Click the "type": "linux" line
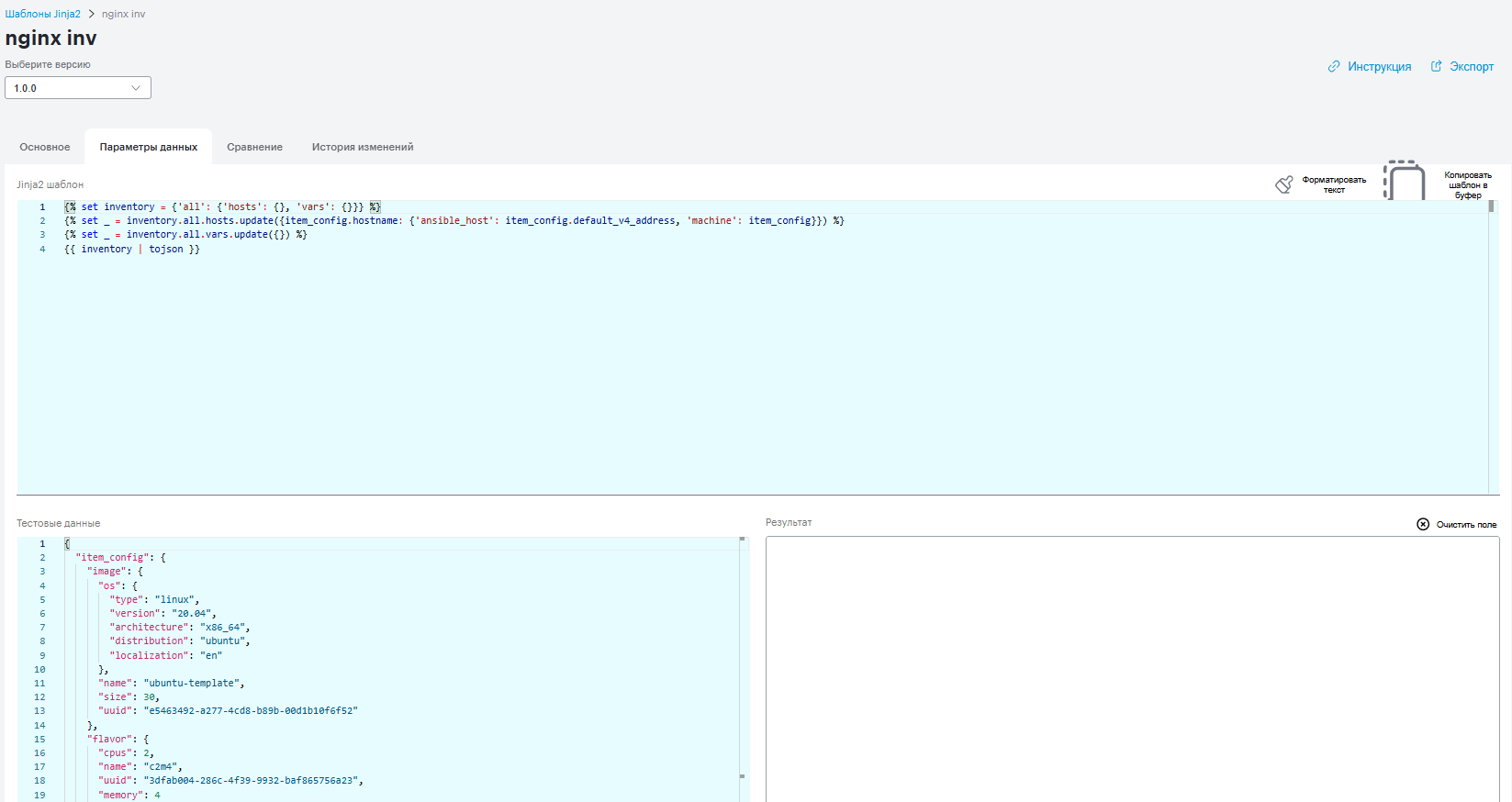The image size is (1512, 802). pos(154,599)
